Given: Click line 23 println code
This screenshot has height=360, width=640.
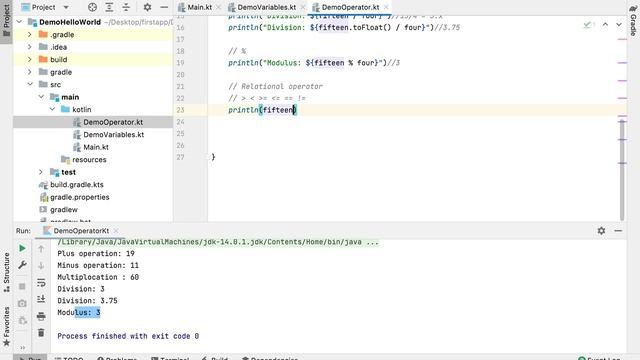Looking at the screenshot, I should click(x=262, y=110).
